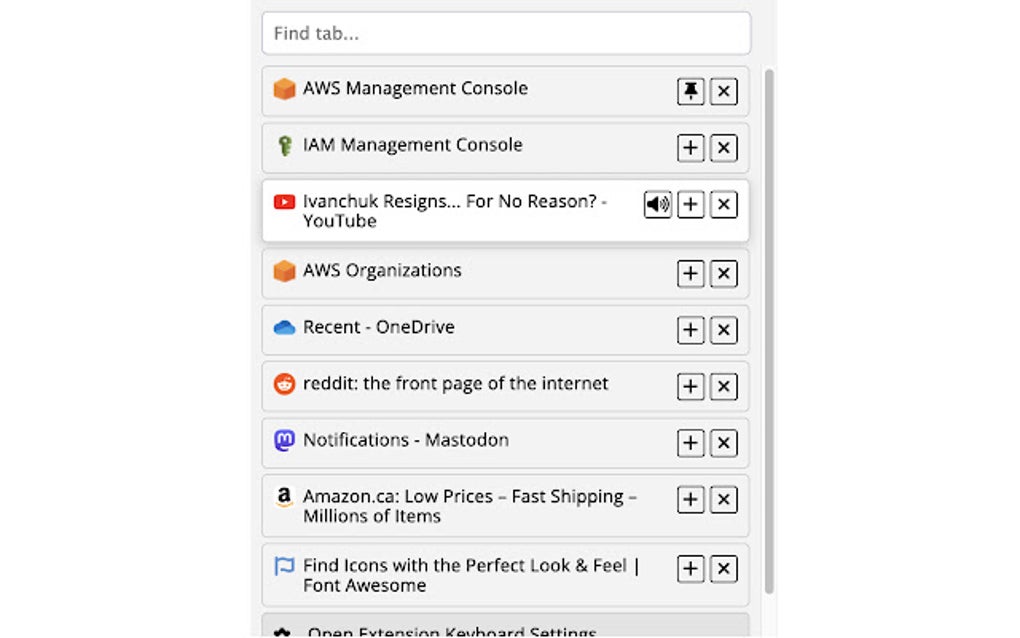The image size is (1020, 638).
Task: Click the Font Awesome flag icon
Action: coord(285,566)
